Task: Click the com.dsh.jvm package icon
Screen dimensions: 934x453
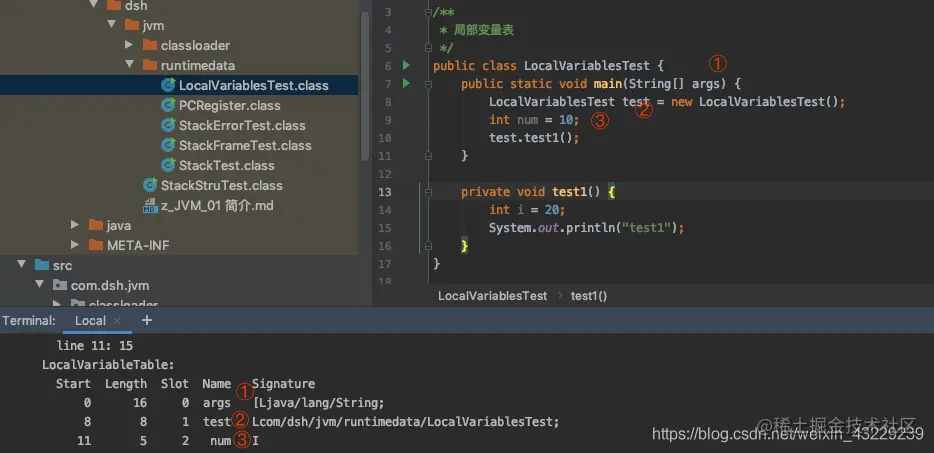Action: 60,286
